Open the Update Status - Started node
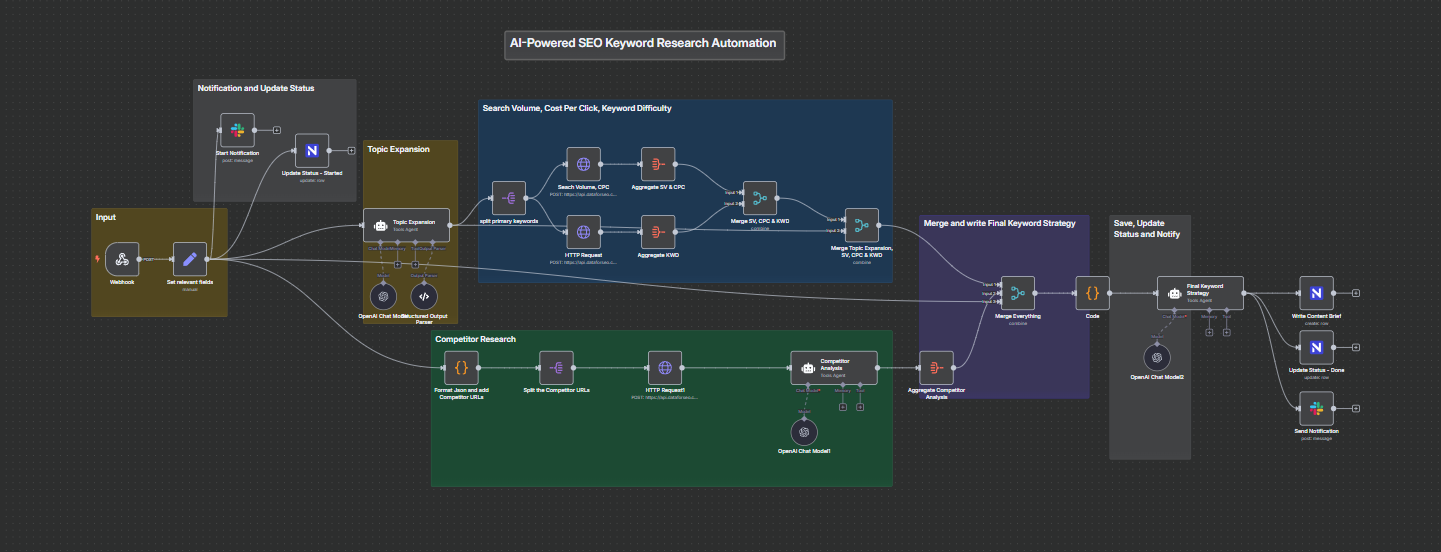The height and width of the screenshot is (552, 1441). click(312, 151)
